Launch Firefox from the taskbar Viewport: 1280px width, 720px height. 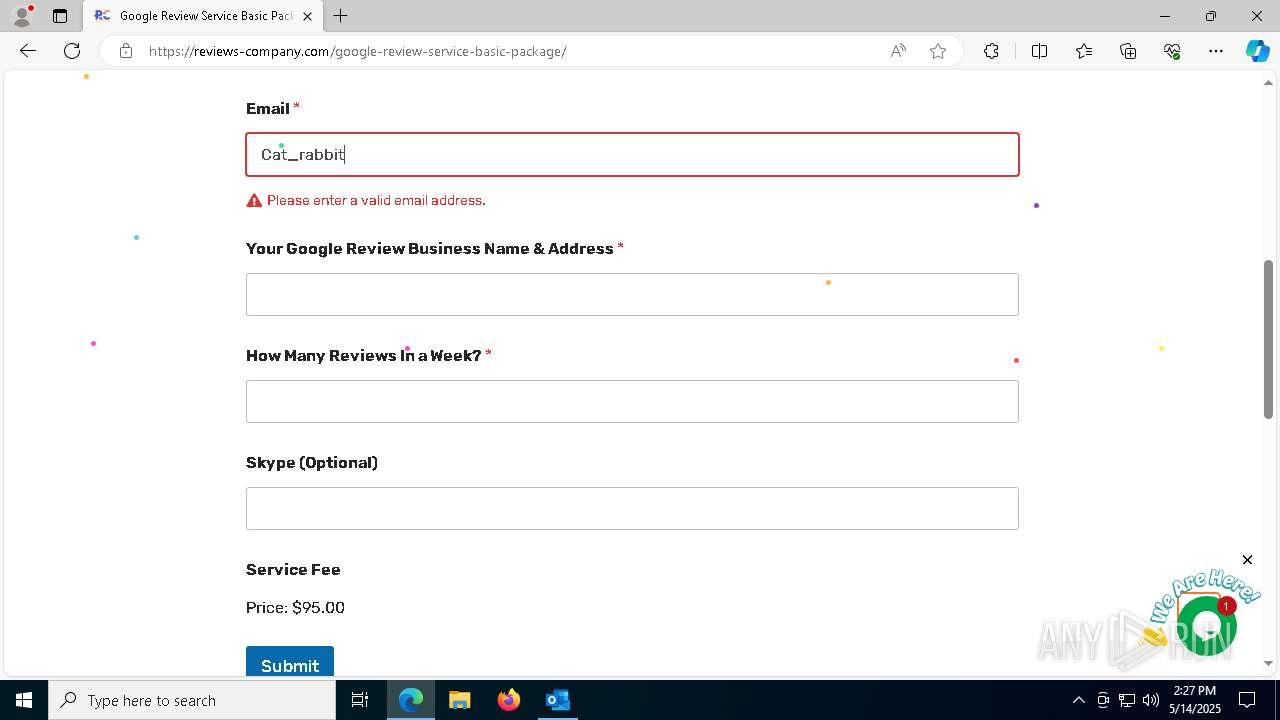[509, 700]
